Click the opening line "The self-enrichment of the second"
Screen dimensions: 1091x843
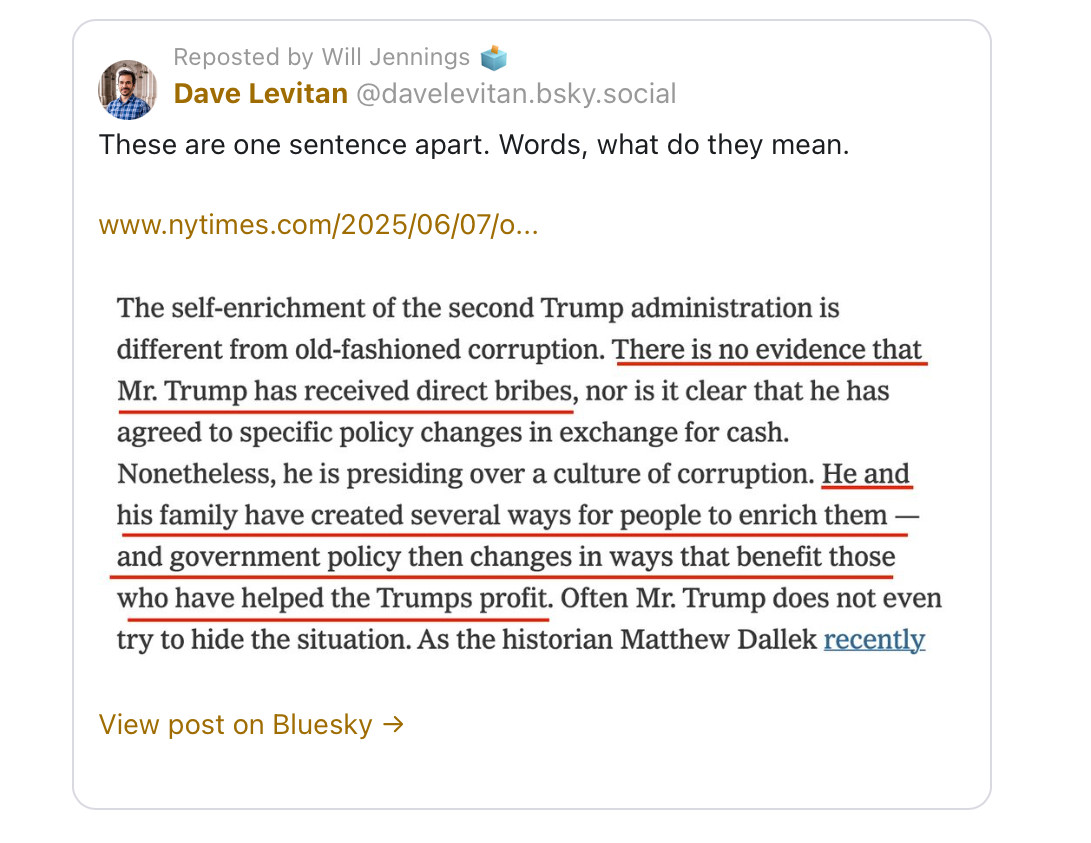370,308
